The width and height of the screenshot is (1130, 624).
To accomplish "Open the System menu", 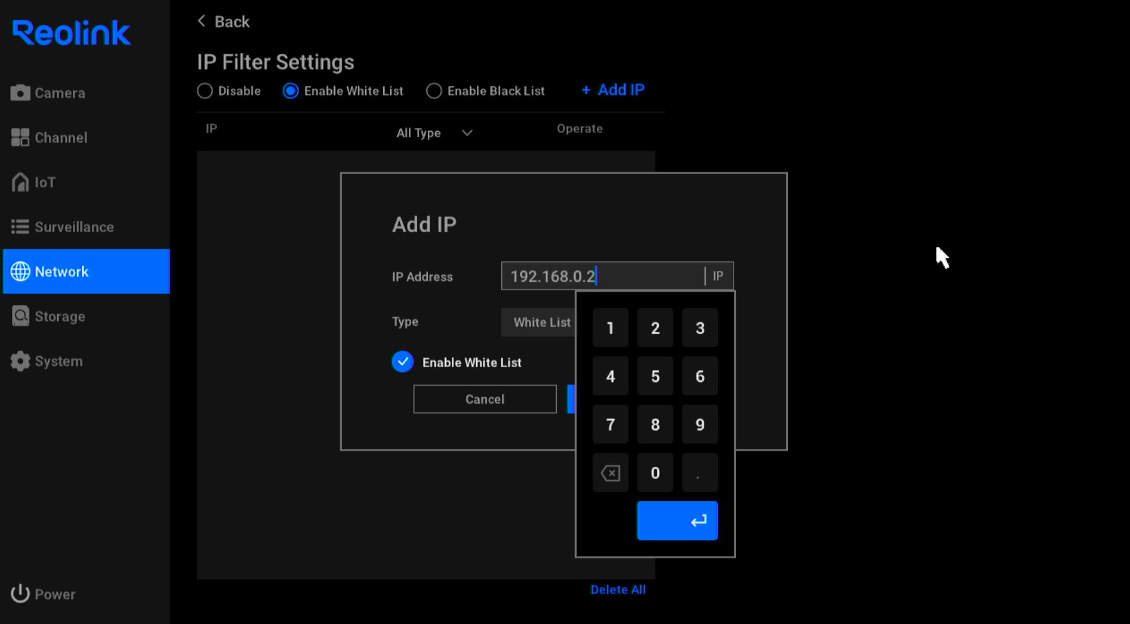I will click(85, 361).
